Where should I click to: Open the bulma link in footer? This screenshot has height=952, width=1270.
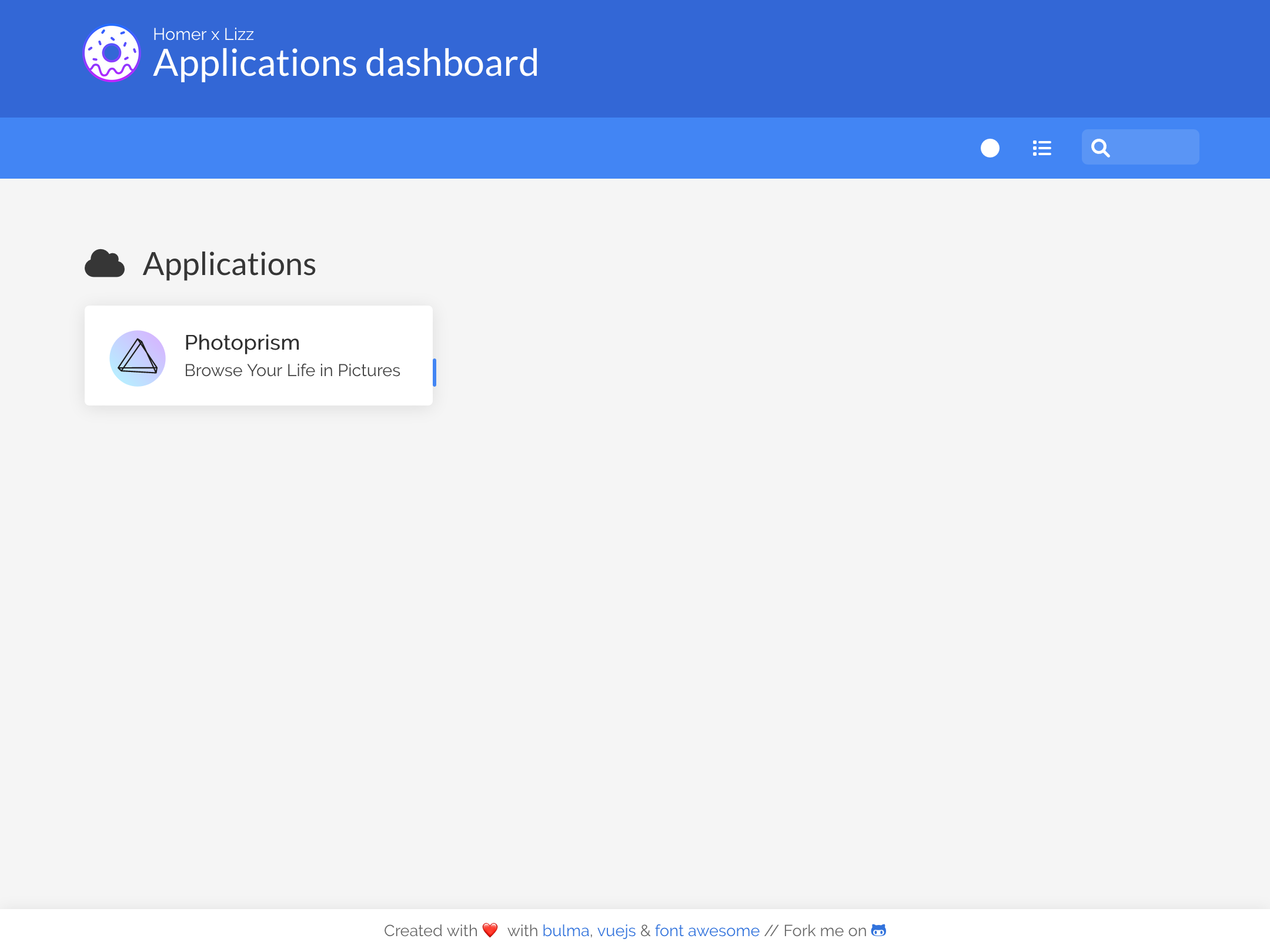pyautogui.click(x=566, y=931)
